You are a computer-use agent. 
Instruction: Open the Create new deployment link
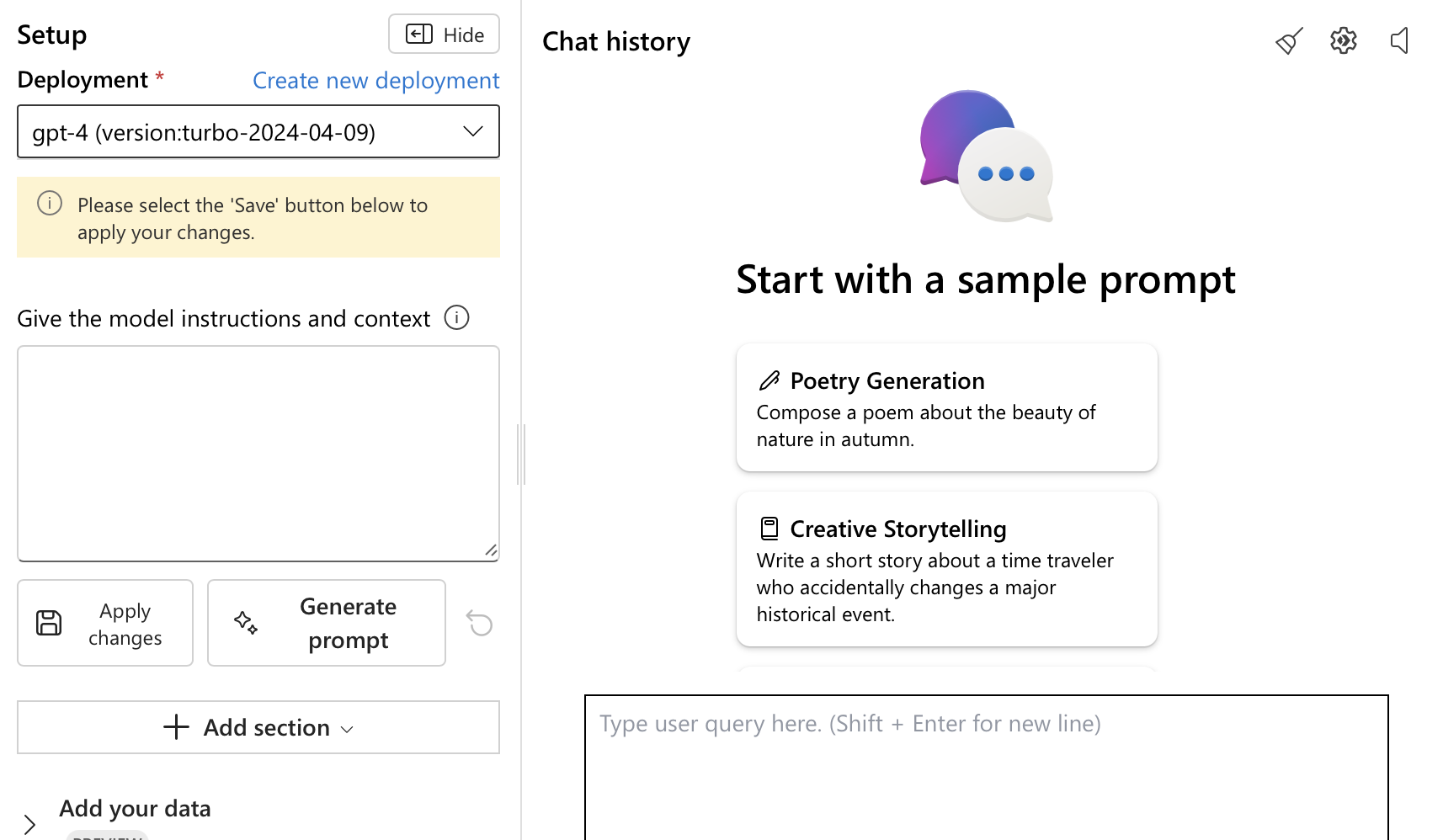[x=375, y=80]
